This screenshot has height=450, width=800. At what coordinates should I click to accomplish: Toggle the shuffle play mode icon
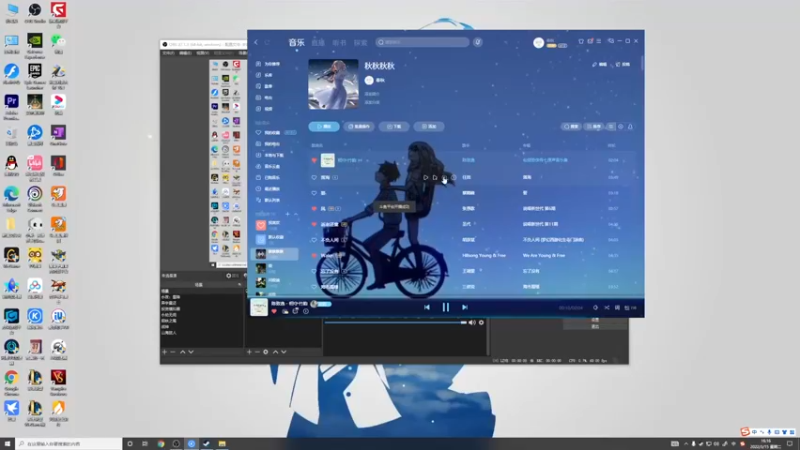pyautogui.click(x=607, y=308)
